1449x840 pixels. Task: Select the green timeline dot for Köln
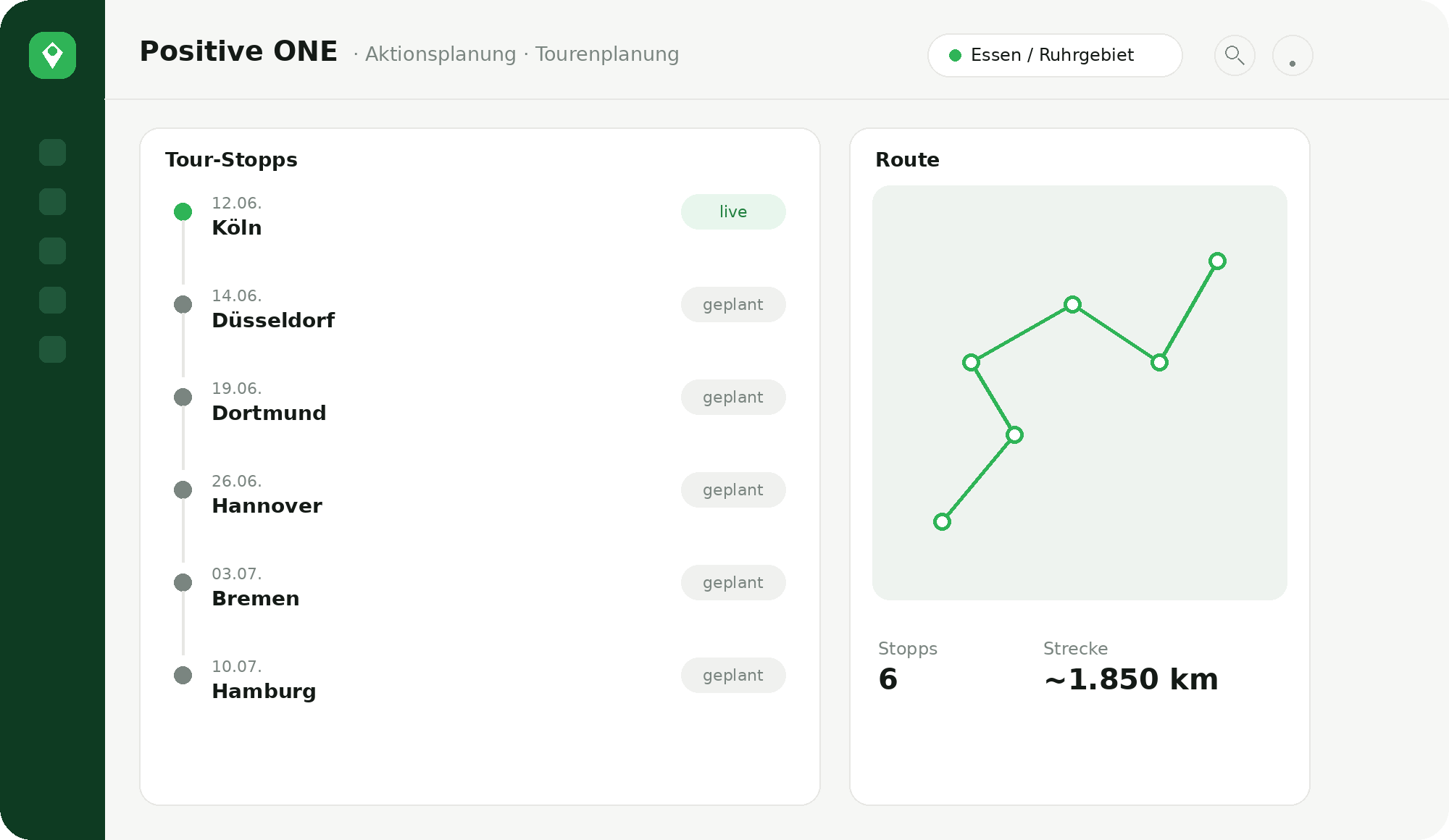[x=183, y=211]
